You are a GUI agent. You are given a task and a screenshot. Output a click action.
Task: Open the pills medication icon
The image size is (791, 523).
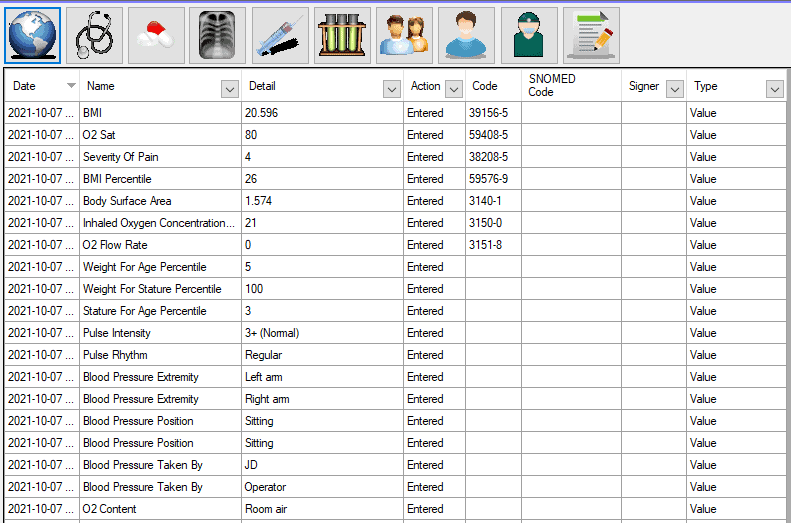[155, 35]
